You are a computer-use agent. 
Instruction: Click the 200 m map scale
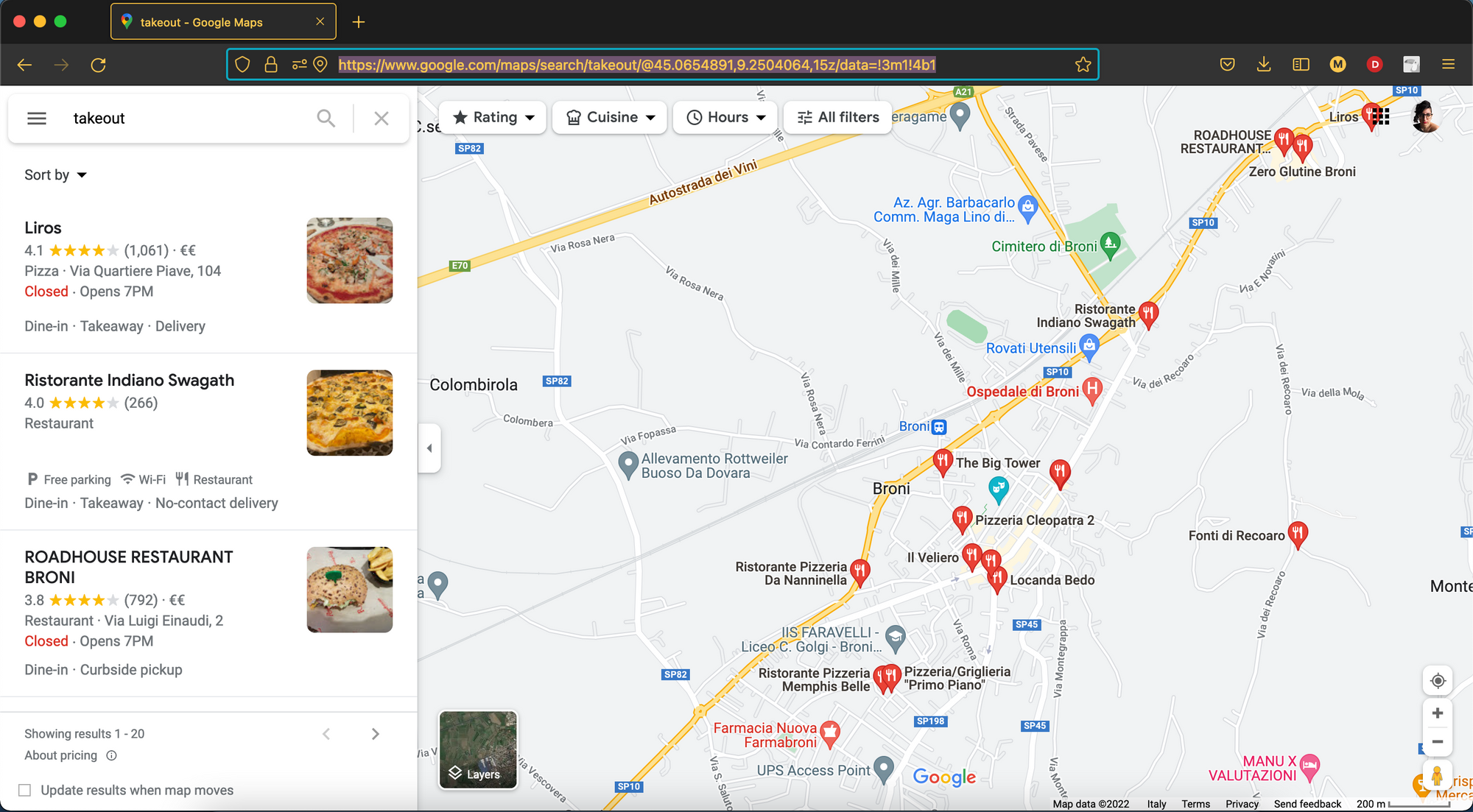[1402, 804]
